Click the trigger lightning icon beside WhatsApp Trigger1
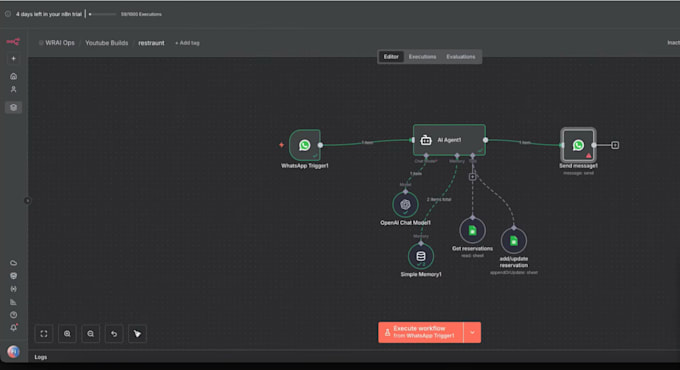The width and height of the screenshot is (680, 370). tap(281, 145)
